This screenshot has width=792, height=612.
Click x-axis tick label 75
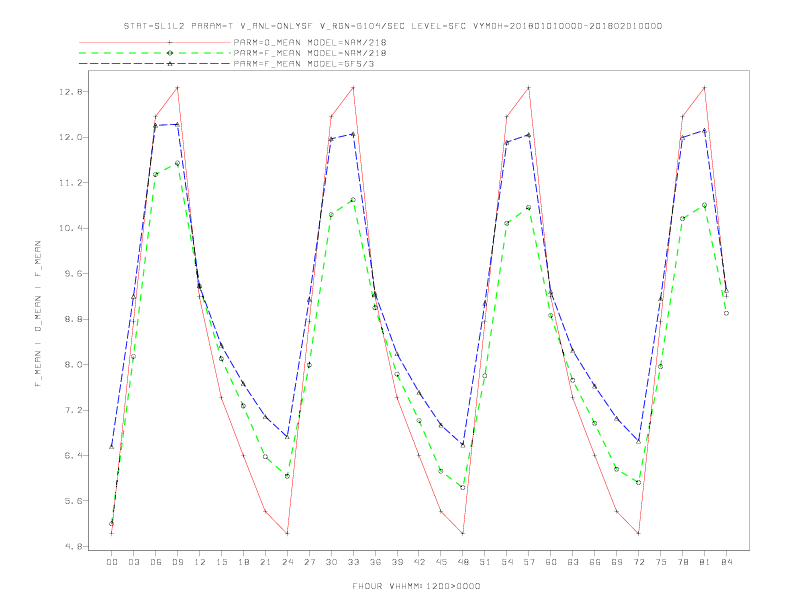point(661,562)
